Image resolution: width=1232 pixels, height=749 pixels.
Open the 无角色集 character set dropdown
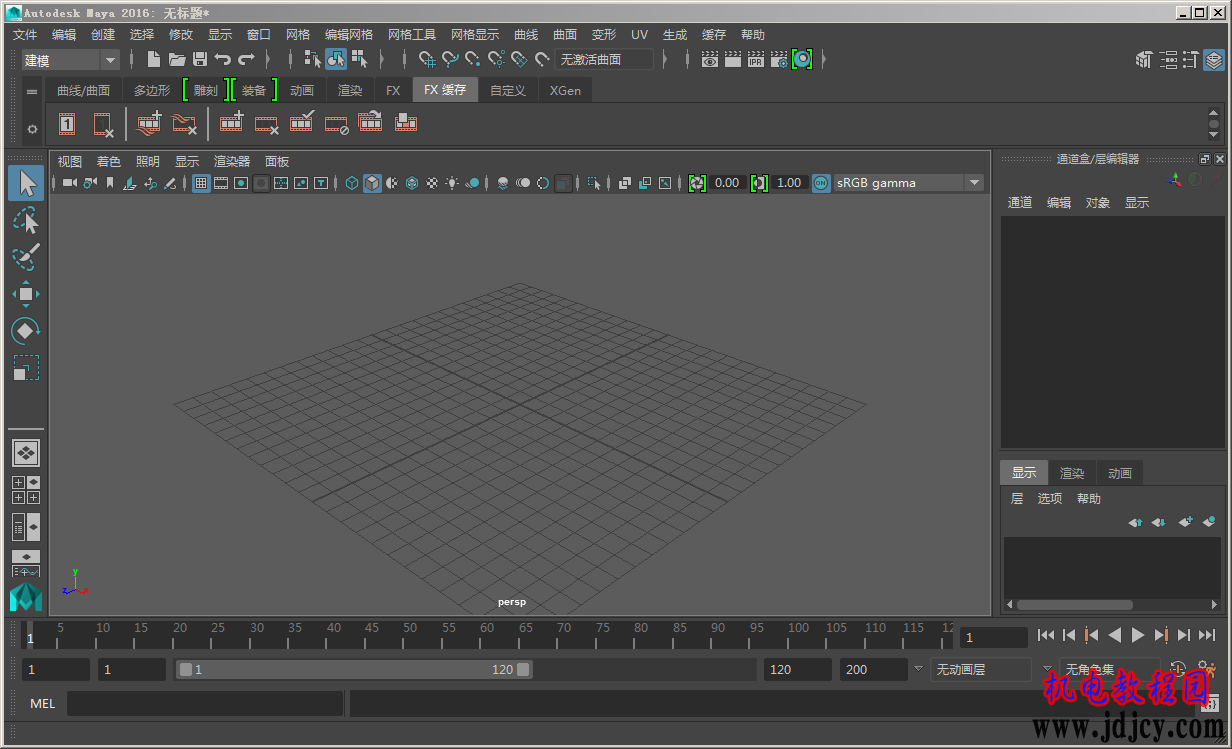tap(1110, 670)
